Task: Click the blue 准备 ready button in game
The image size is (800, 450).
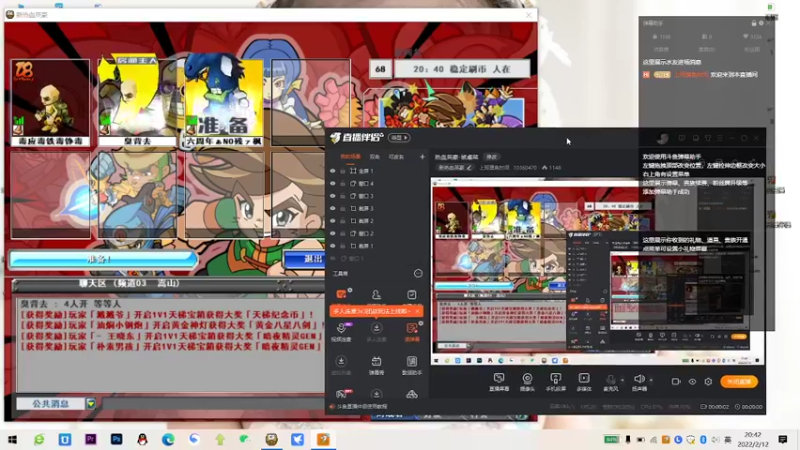Action: tap(104, 259)
